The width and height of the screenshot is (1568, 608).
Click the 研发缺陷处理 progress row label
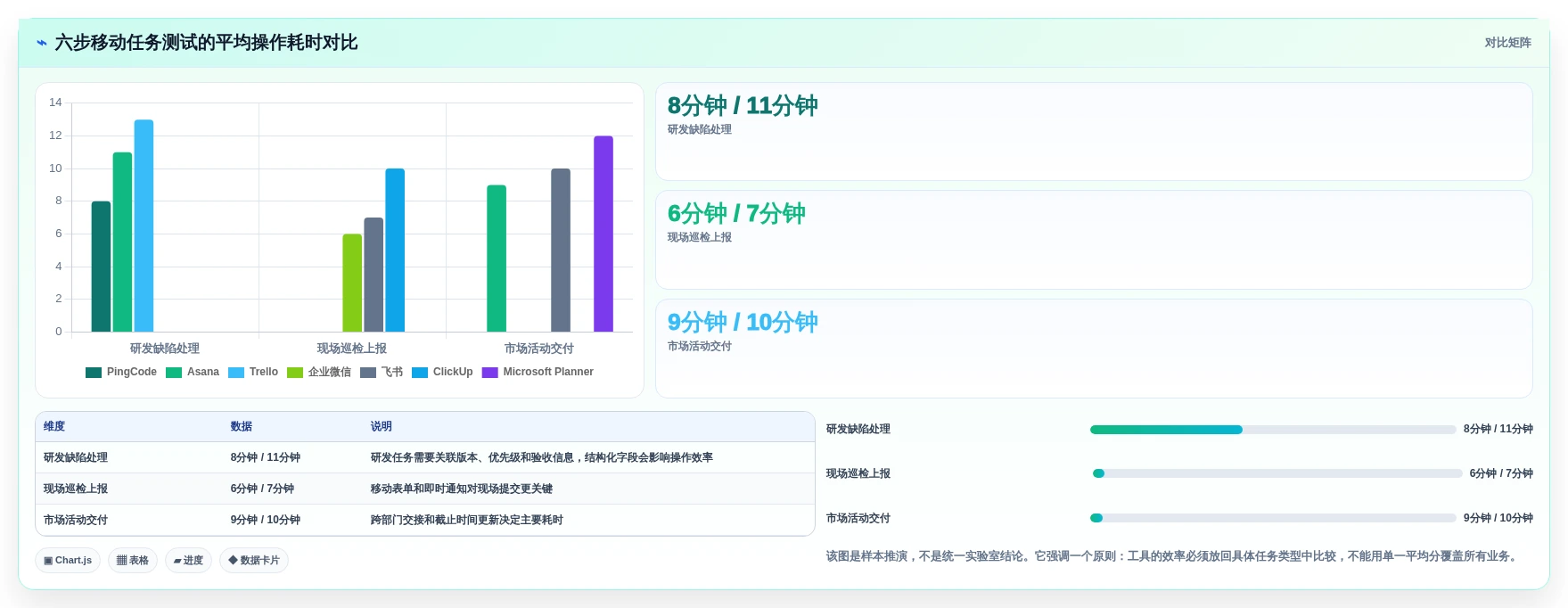(x=858, y=429)
